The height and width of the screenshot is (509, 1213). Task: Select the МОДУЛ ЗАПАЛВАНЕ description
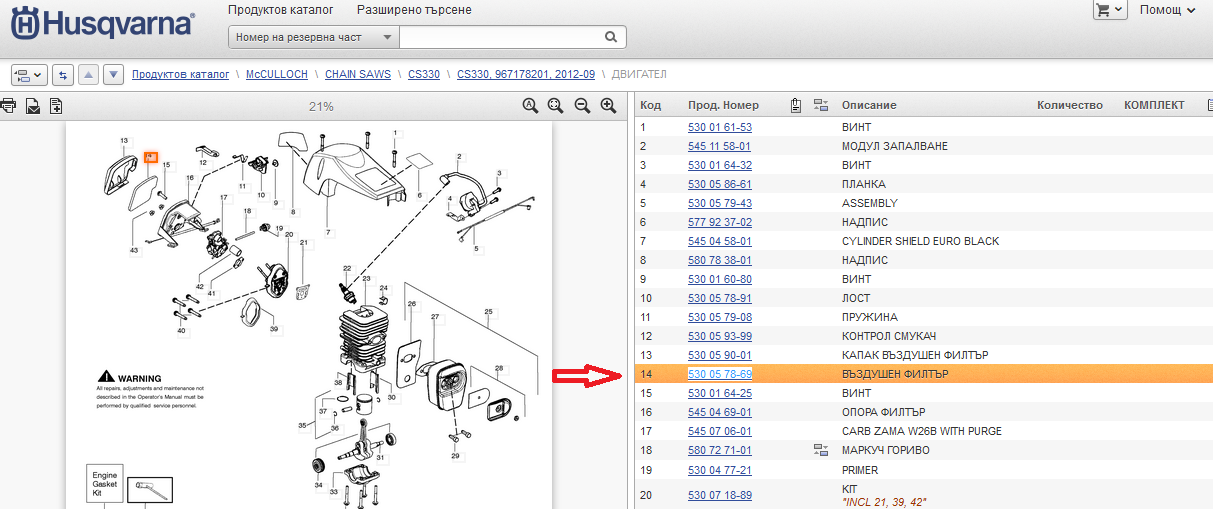(895, 146)
